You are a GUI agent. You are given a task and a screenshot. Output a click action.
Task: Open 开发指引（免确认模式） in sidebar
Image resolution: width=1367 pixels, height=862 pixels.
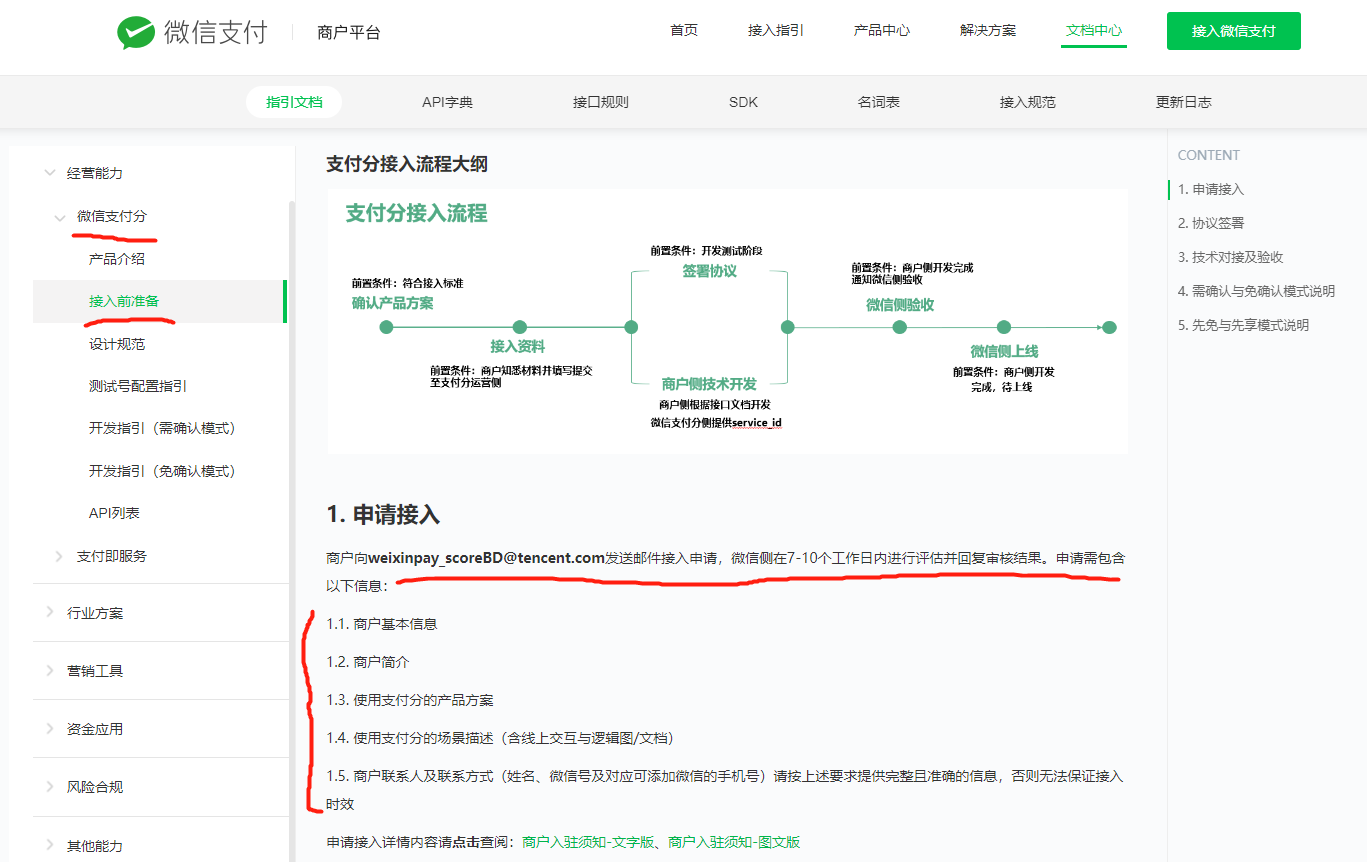point(163,471)
